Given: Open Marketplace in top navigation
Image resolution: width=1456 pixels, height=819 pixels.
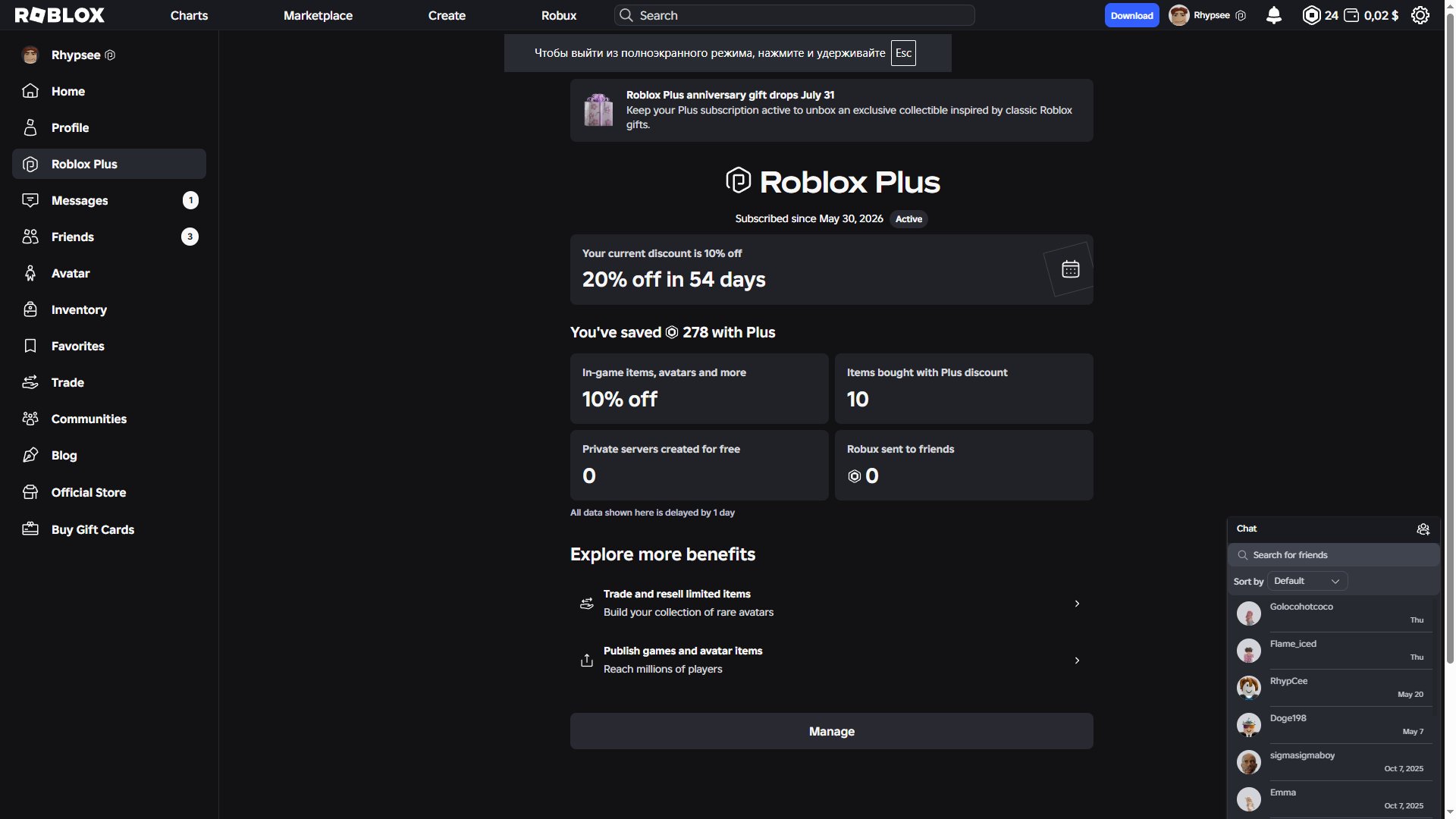Looking at the screenshot, I should [318, 15].
